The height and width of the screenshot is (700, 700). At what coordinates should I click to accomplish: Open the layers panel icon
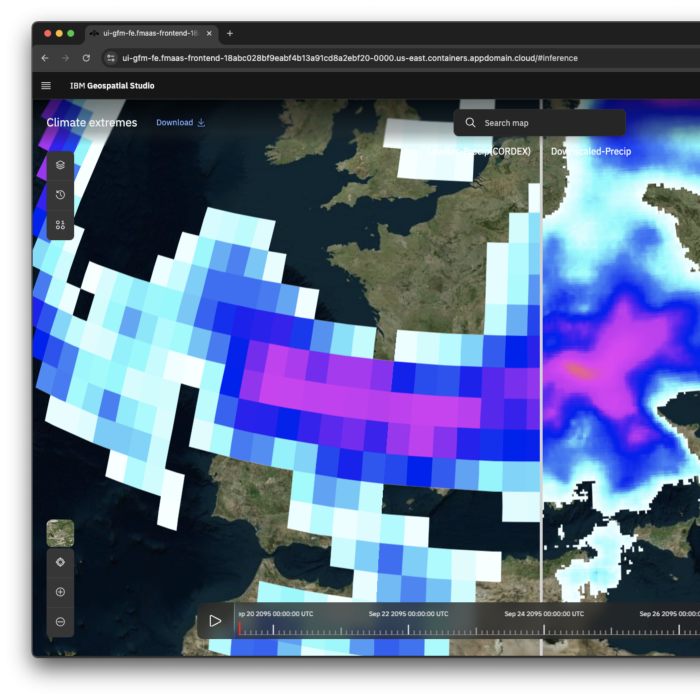point(60,165)
